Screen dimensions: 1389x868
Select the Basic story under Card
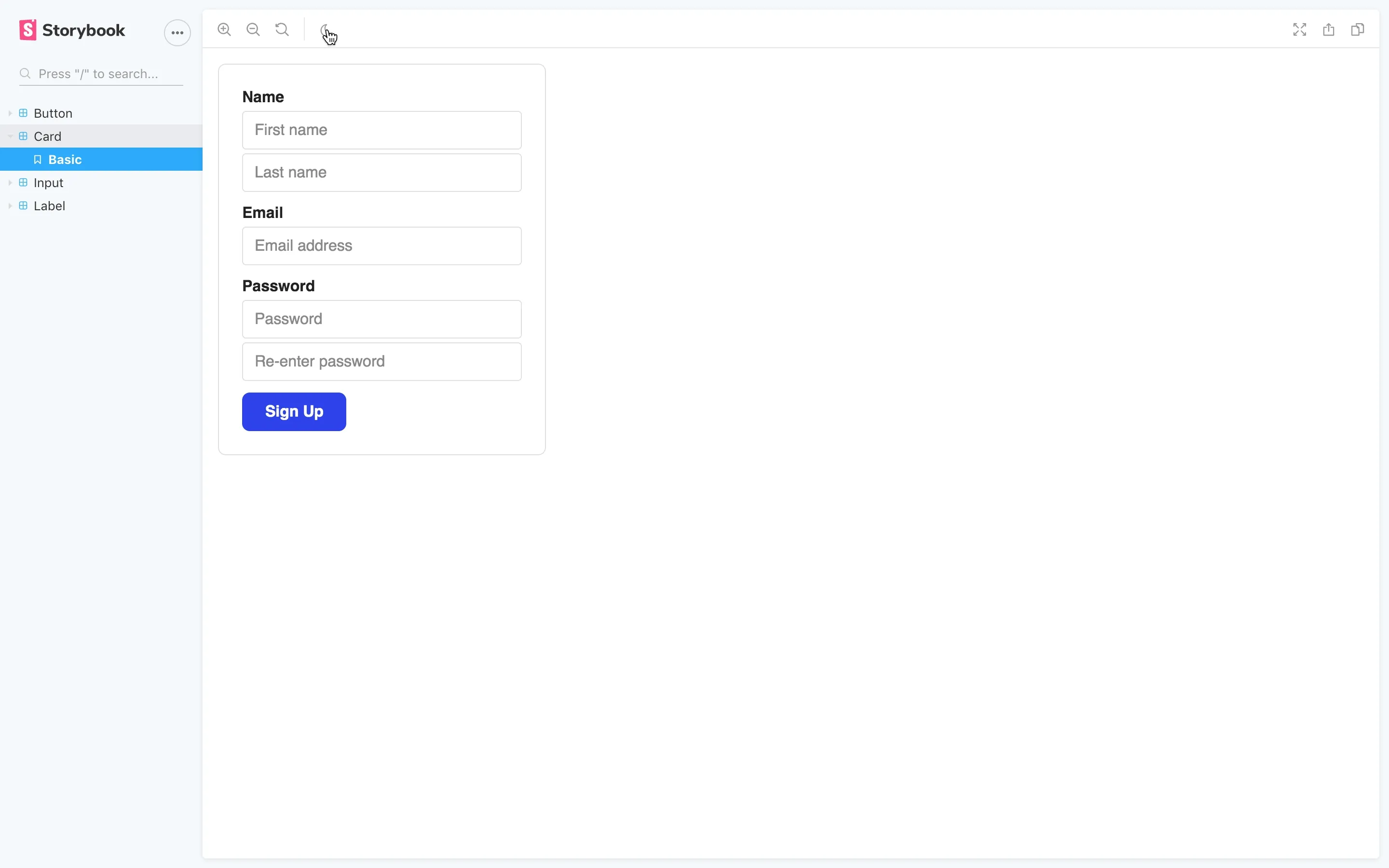click(x=65, y=159)
